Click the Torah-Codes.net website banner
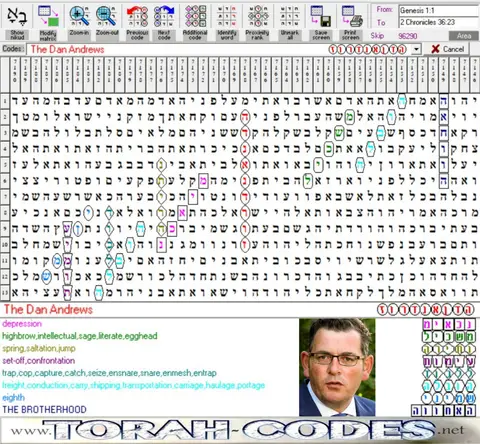The width and height of the screenshot is (480, 444). point(240,430)
